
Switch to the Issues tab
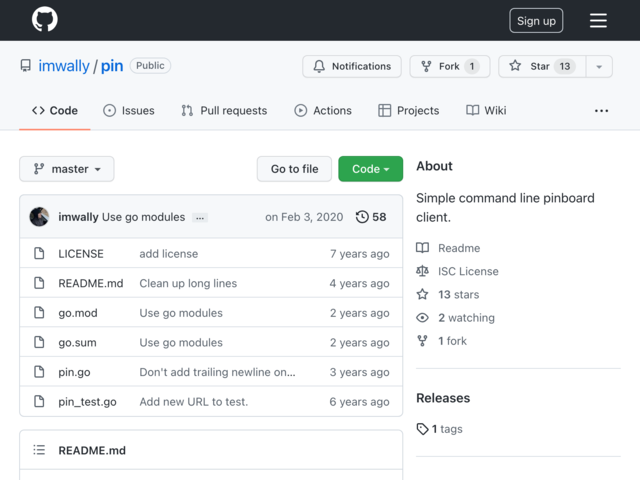tap(129, 111)
